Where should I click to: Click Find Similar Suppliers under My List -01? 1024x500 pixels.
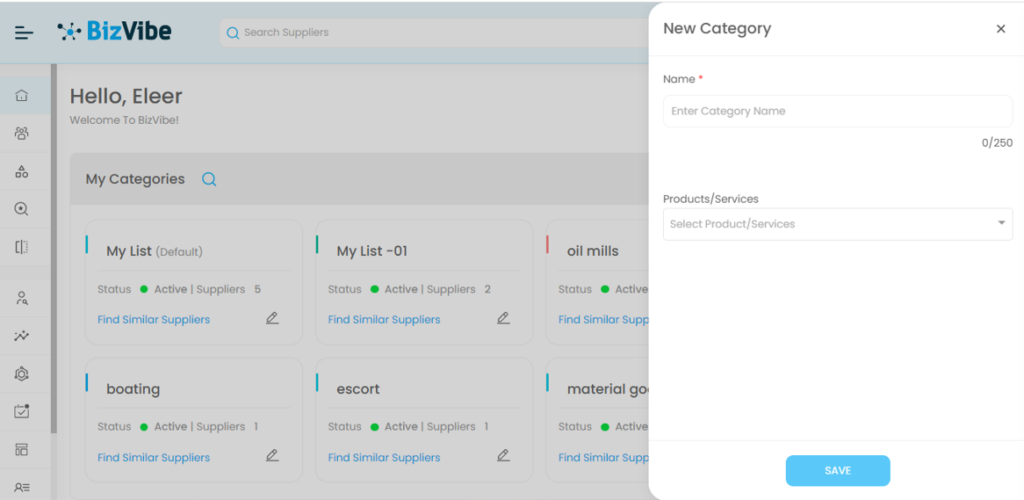pyautogui.click(x=384, y=320)
